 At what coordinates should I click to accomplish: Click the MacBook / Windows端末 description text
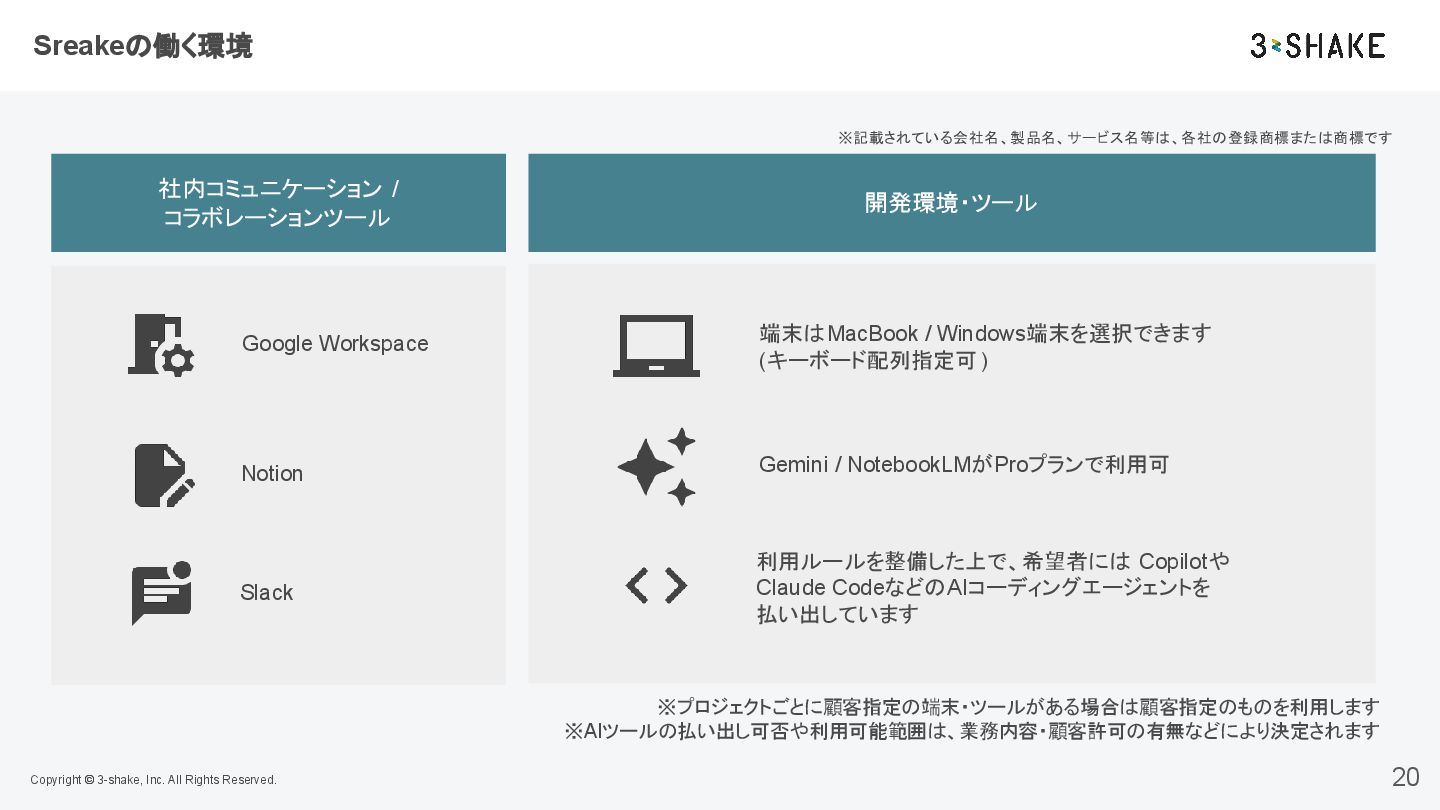pos(985,346)
